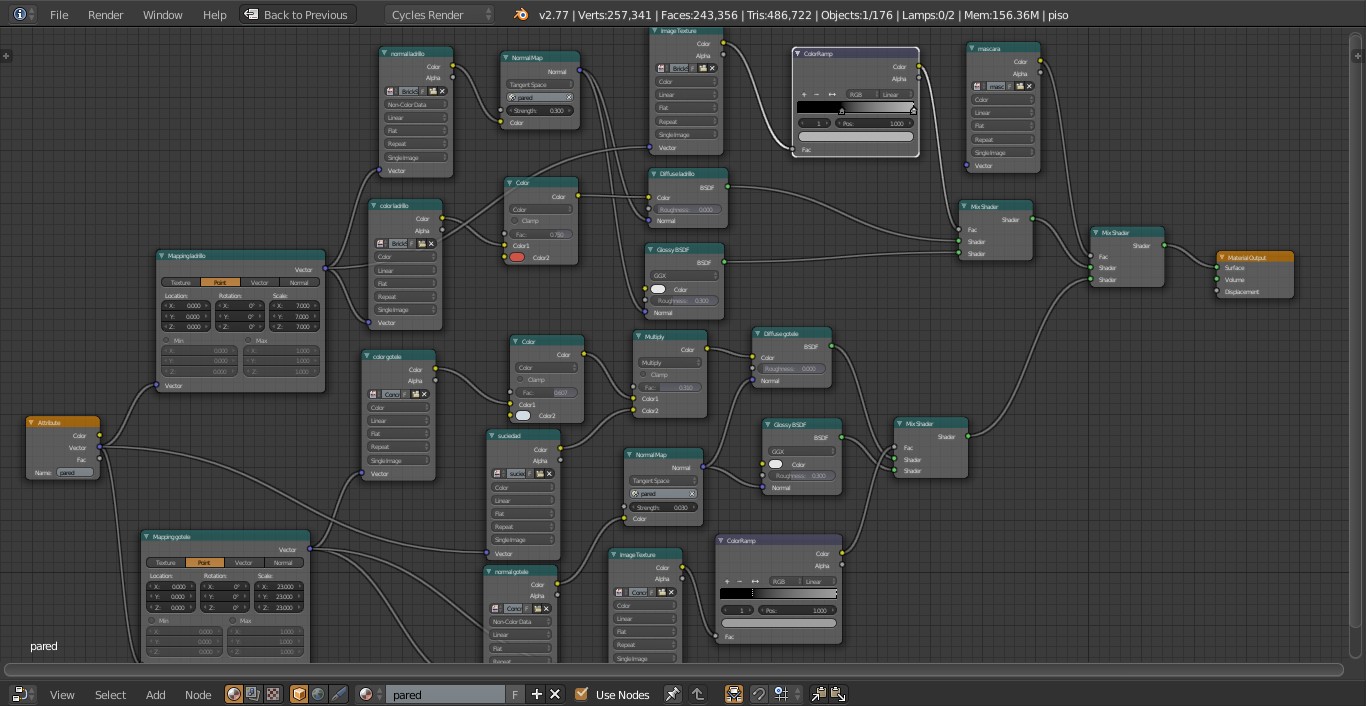Switch to shader nodes tree type
Viewport: 1366px width, 706px height.
point(234,694)
